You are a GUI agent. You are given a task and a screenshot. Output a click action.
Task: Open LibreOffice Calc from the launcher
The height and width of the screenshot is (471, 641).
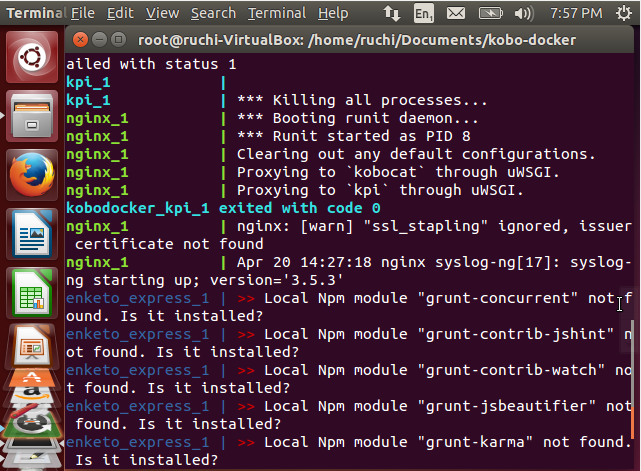tap(32, 293)
